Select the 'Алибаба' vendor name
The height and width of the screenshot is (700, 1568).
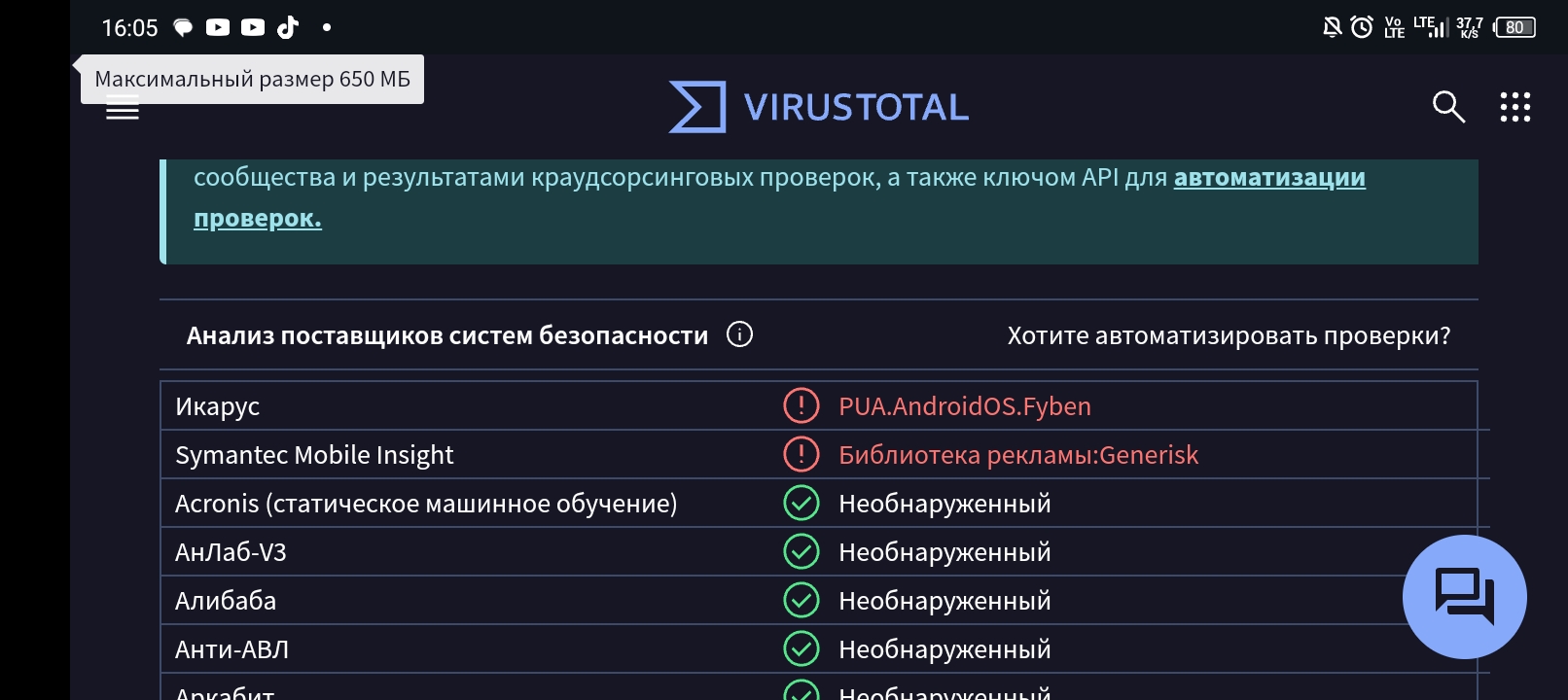pyautogui.click(x=226, y=601)
